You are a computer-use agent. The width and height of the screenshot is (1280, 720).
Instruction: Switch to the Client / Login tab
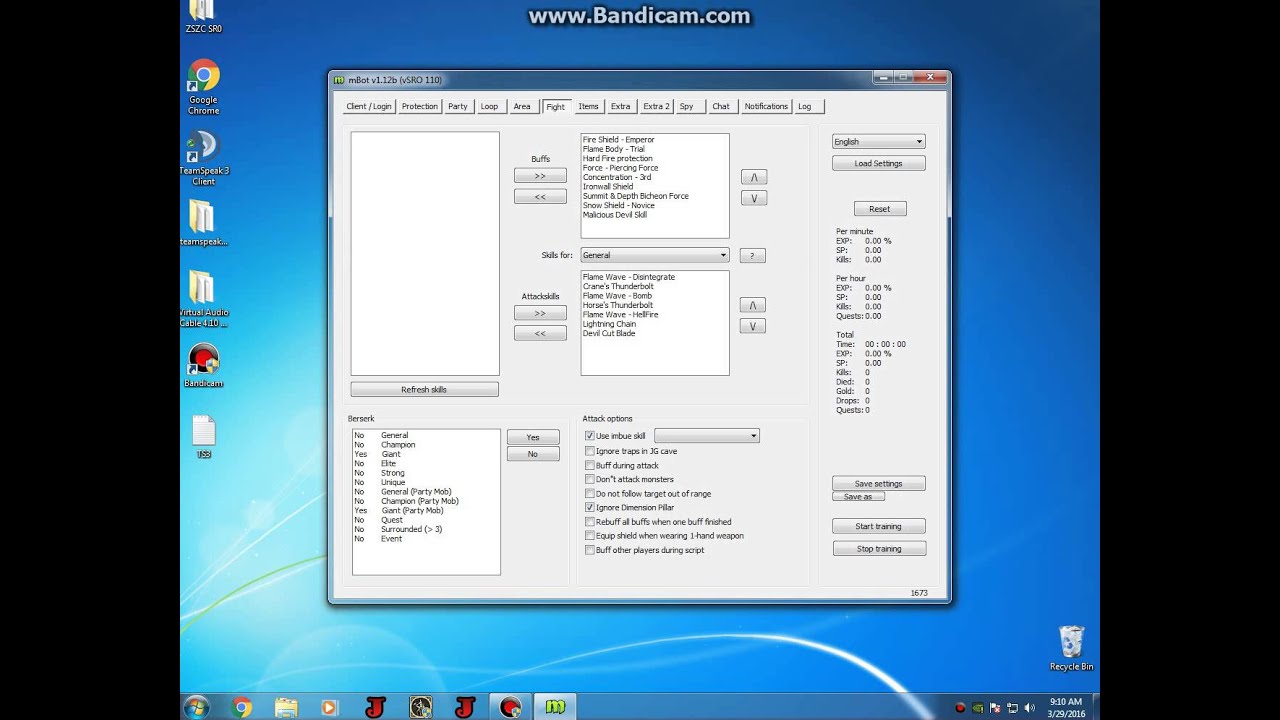click(369, 106)
